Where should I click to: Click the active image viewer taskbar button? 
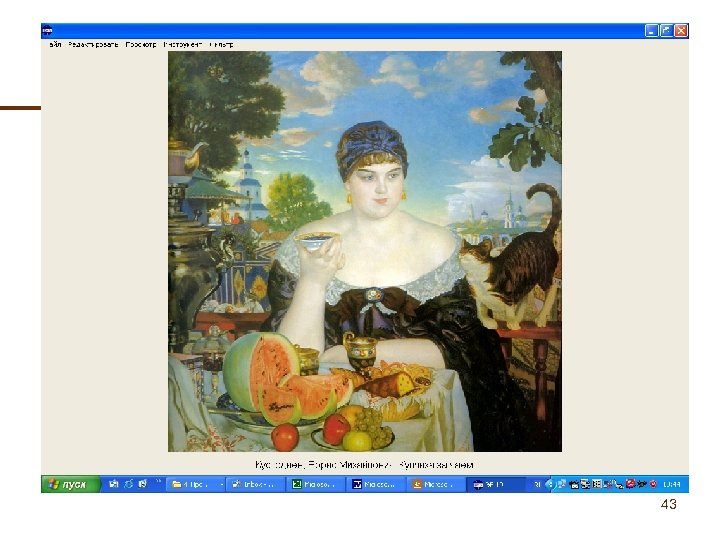click(x=496, y=484)
